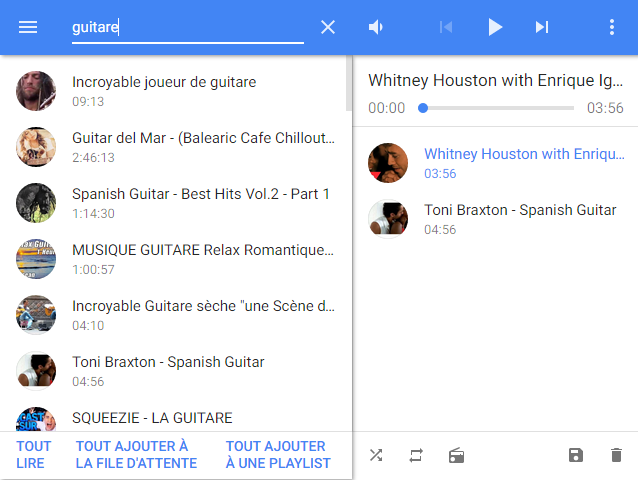Viewport: 638px width, 480px height.
Task: Start playback with the play button
Action: [x=495, y=27]
